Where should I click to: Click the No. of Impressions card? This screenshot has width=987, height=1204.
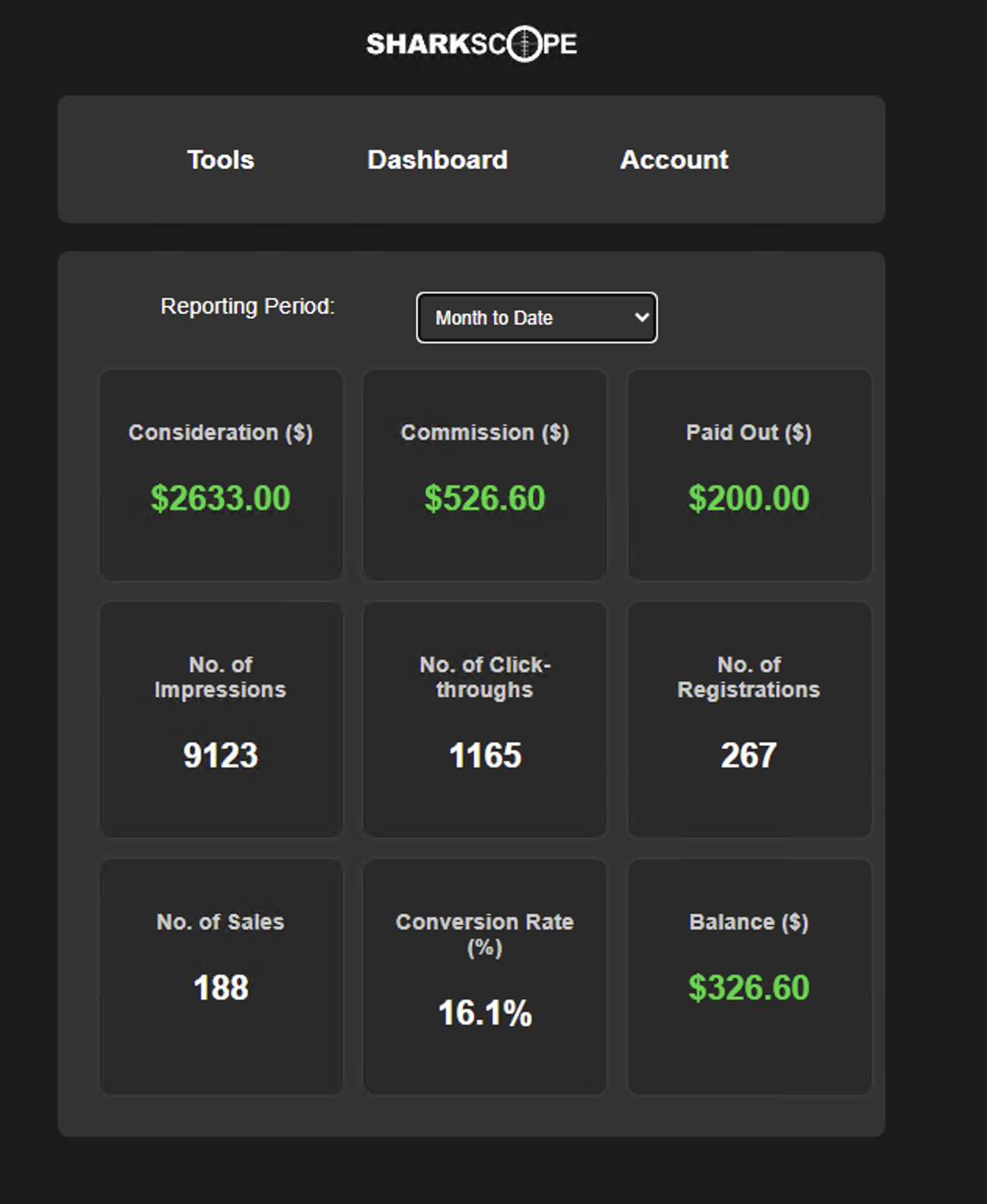click(x=221, y=720)
